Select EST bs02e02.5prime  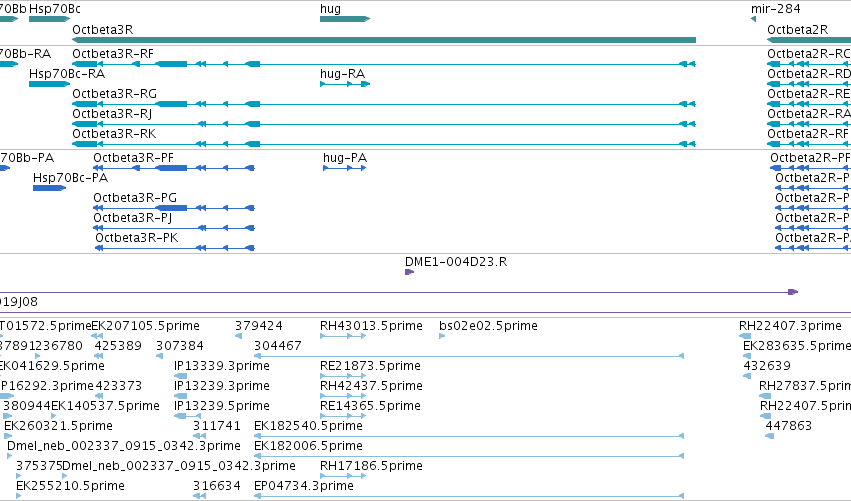[488, 326]
